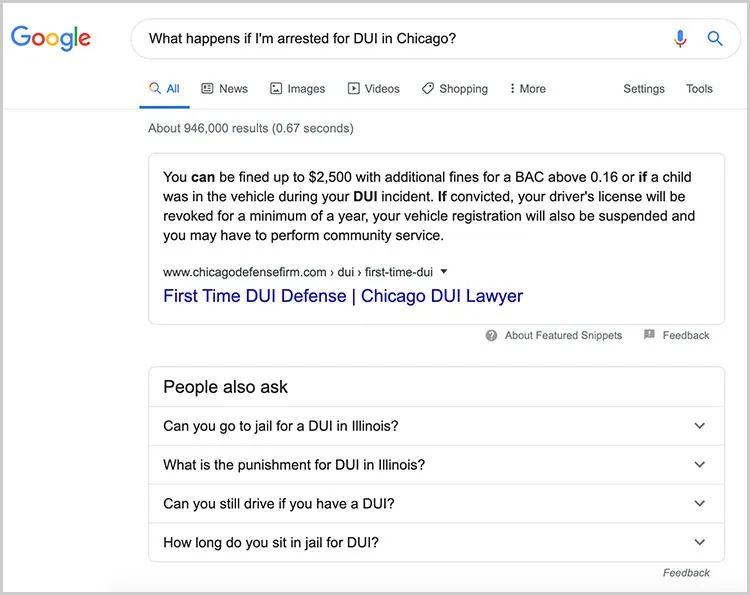This screenshot has width=750, height=595.
Task: Click Feedback below People also ask
Action: [686, 573]
